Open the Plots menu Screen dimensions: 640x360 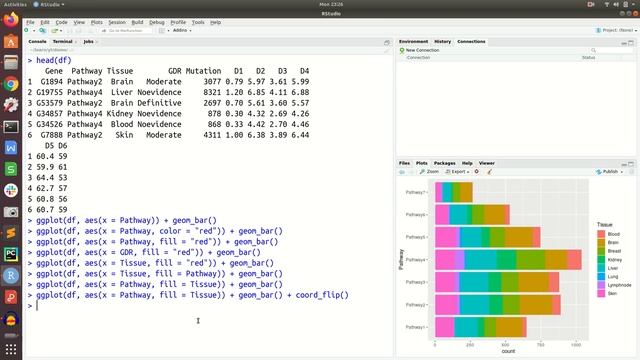click(x=97, y=22)
